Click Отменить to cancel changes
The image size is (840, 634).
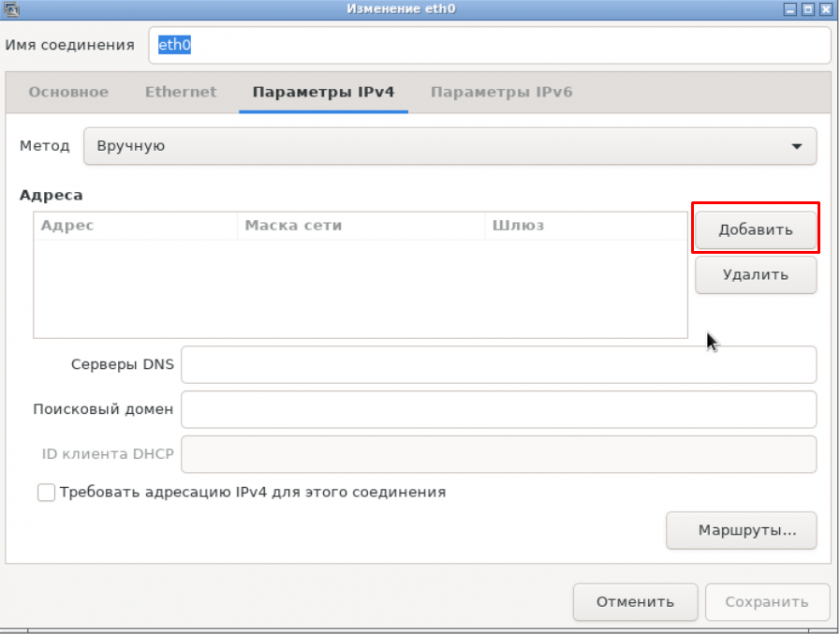[x=634, y=602]
